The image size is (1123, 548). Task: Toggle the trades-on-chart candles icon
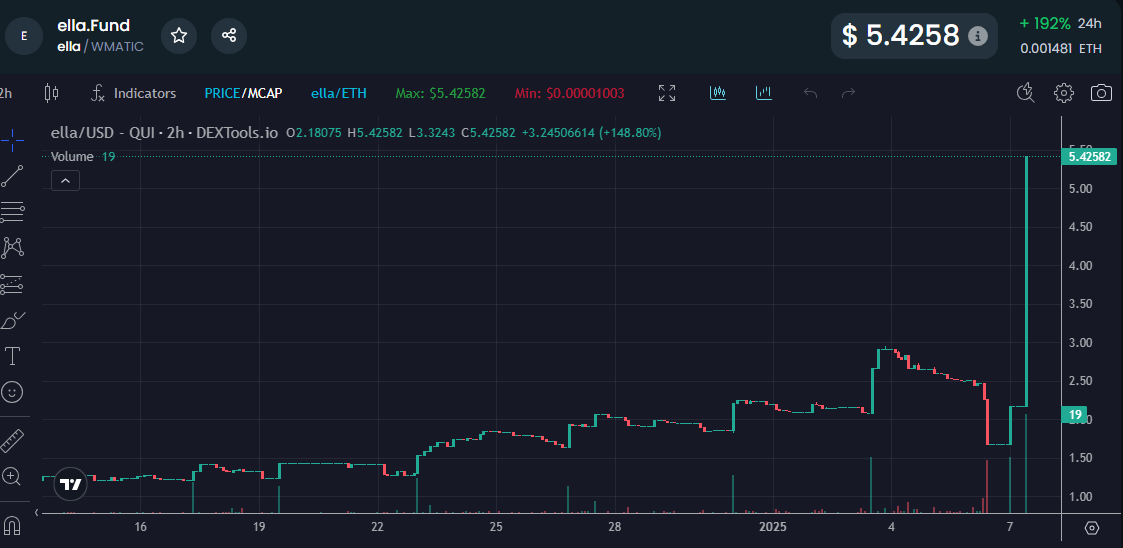tap(718, 92)
